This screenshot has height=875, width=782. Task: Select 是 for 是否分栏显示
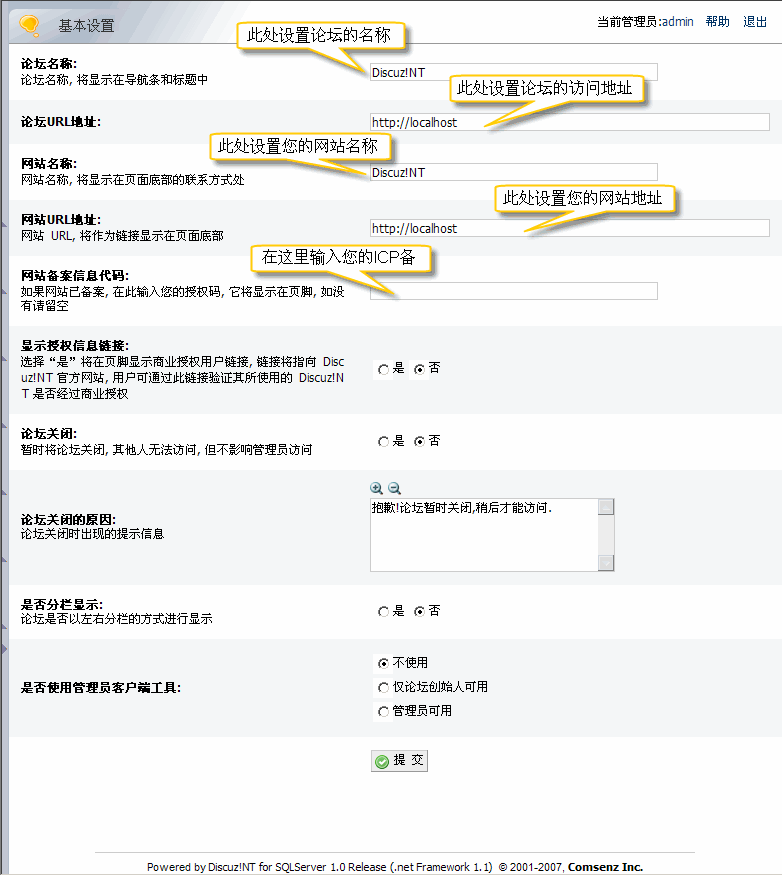(x=384, y=611)
